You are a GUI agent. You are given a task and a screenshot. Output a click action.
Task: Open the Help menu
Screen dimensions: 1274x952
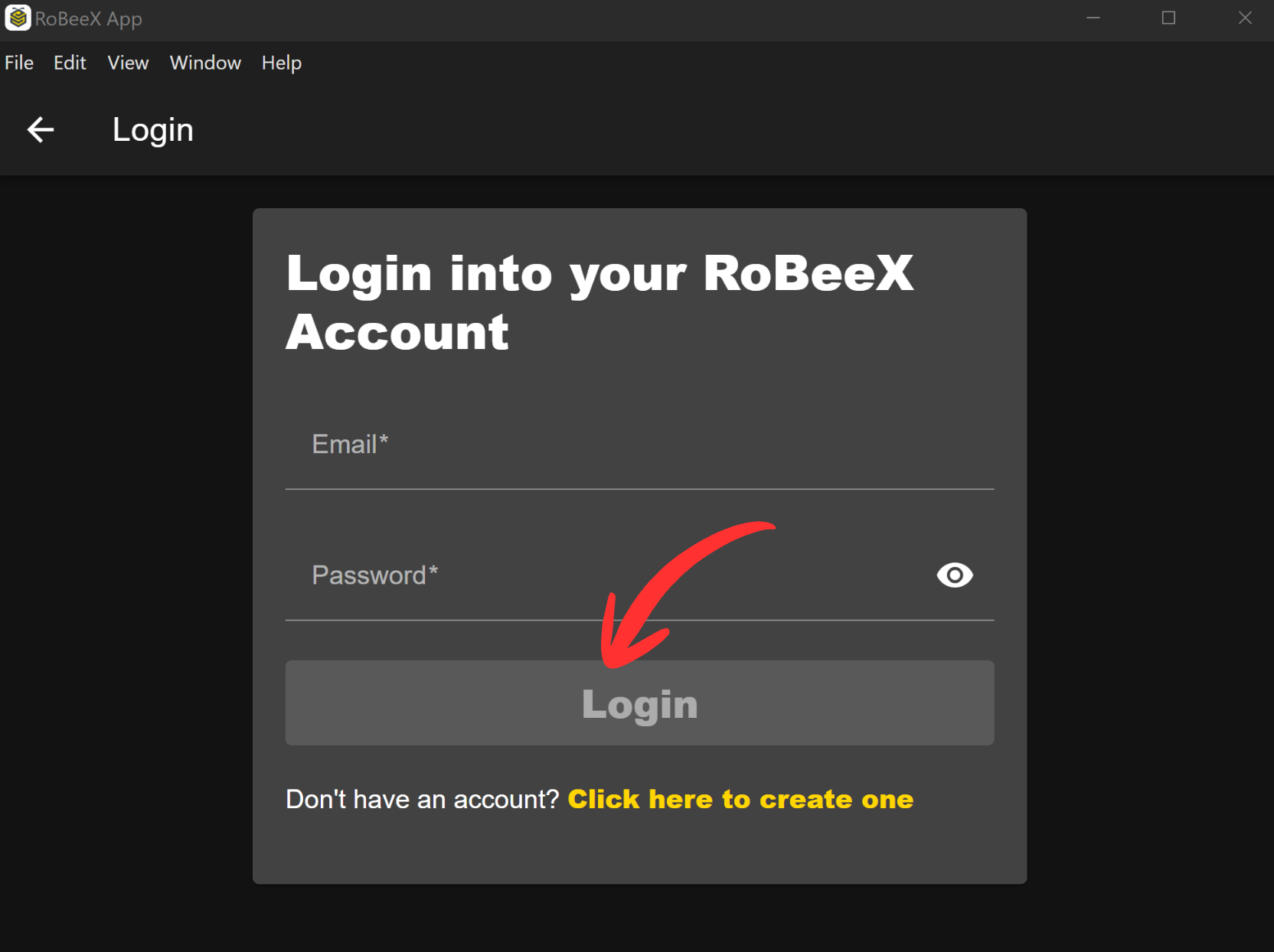(281, 63)
